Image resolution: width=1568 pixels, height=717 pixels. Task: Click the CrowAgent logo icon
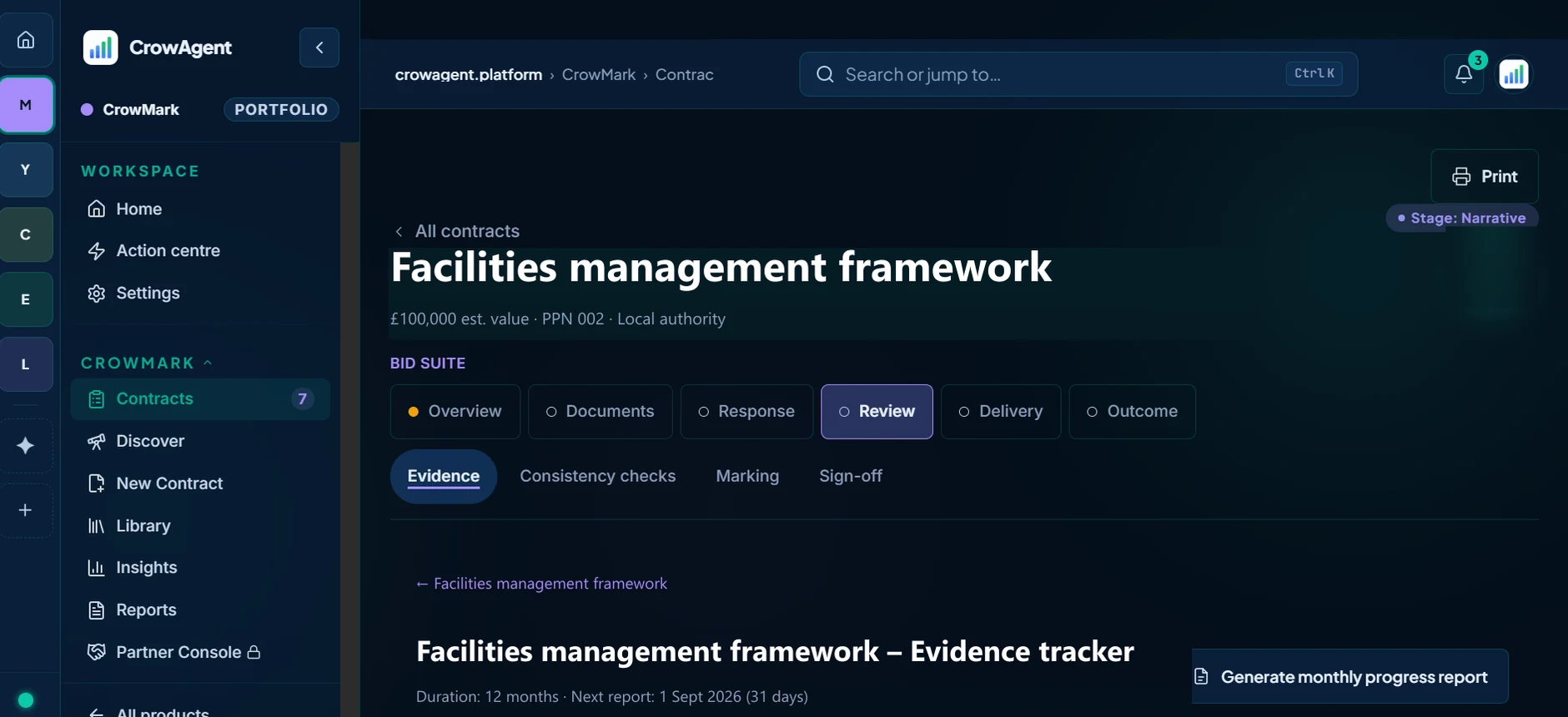click(101, 48)
